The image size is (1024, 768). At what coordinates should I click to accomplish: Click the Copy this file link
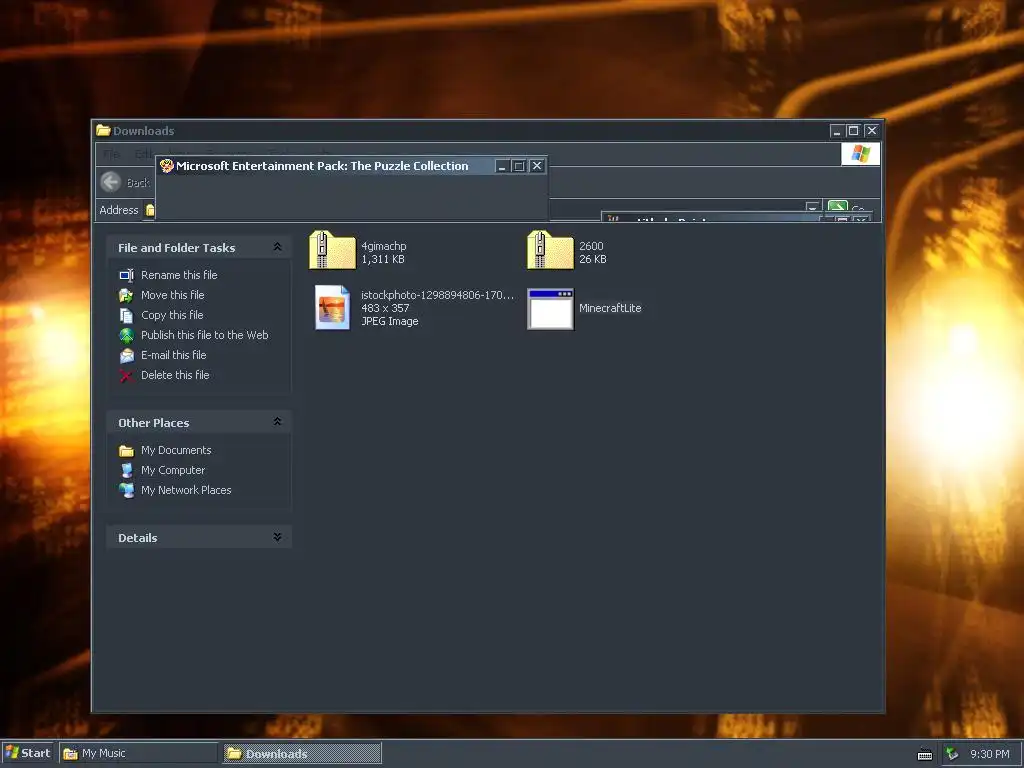point(172,315)
